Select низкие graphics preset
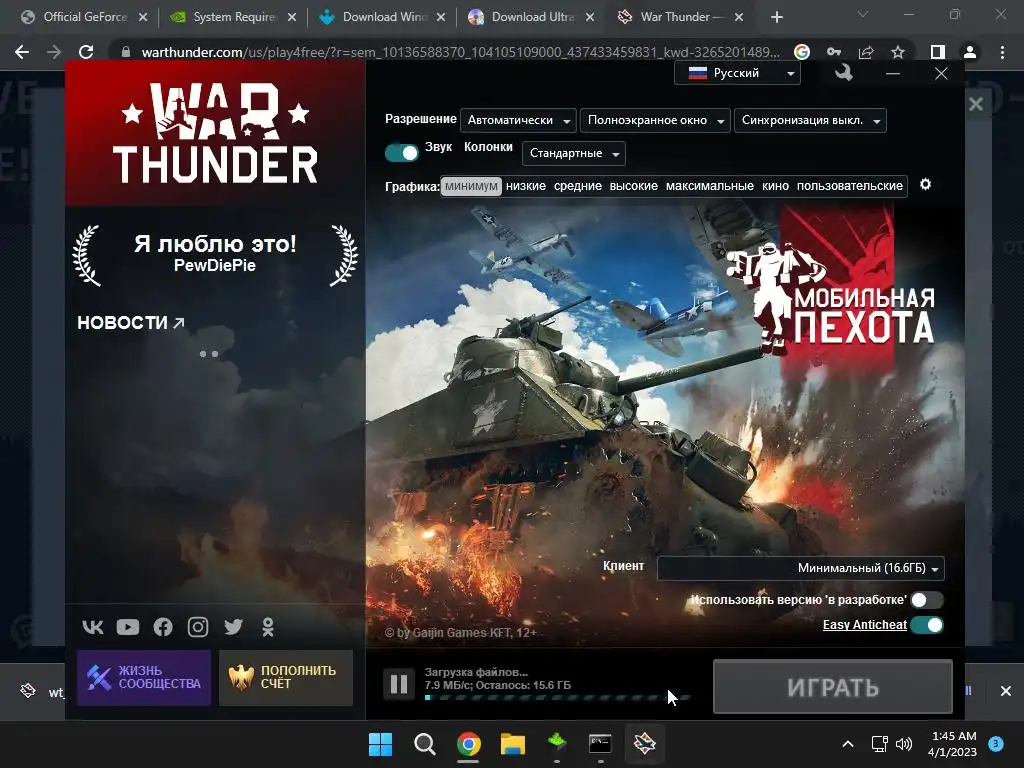1024x768 pixels. pos(526,186)
